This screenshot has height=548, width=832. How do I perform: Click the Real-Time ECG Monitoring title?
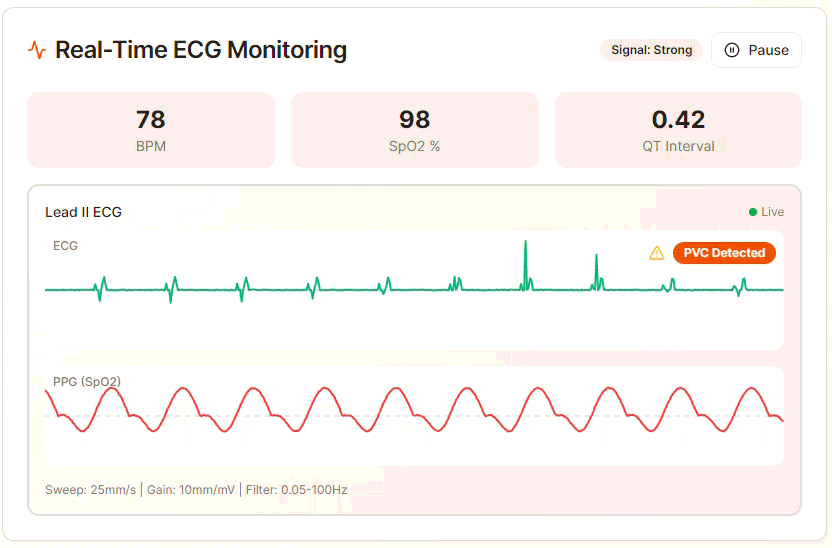(x=201, y=50)
